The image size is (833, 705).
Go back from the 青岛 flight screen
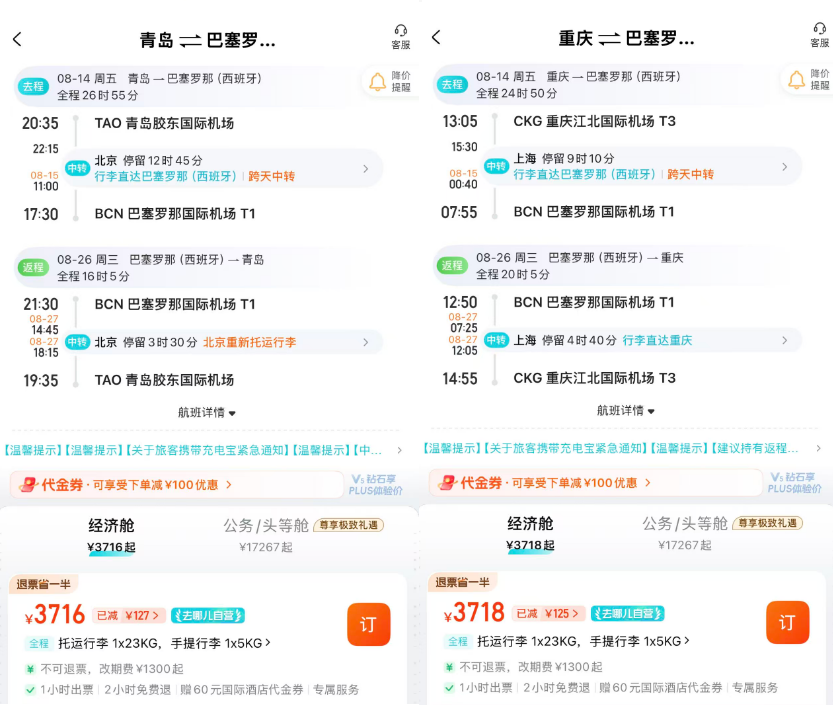point(17,39)
